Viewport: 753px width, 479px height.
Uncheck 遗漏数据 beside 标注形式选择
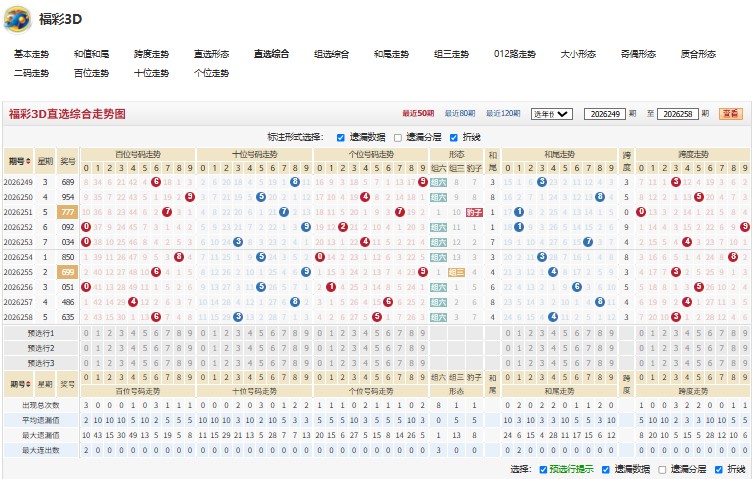pyautogui.click(x=340, y=138)
